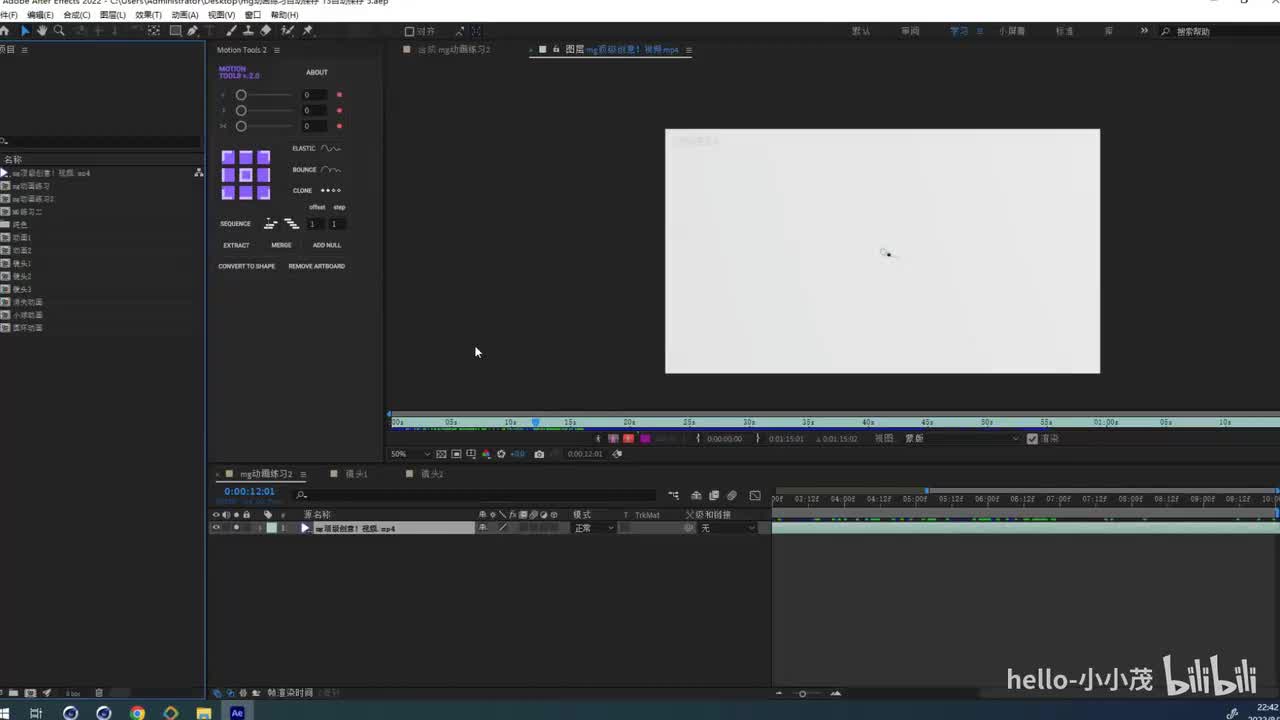Screen dimensions: 1280x720
Task: Click the second Sequence stagger icon
Action: (x=291, y=224)
